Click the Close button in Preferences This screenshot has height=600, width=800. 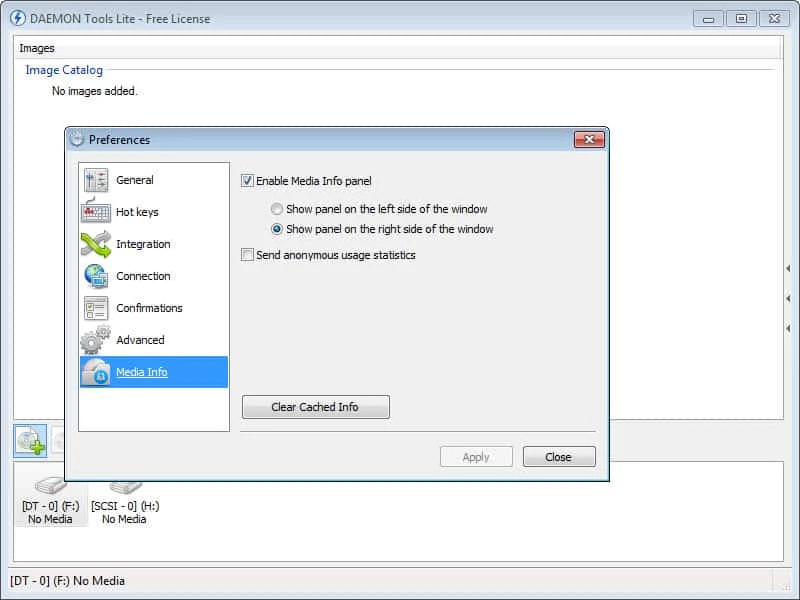(558, 457)
